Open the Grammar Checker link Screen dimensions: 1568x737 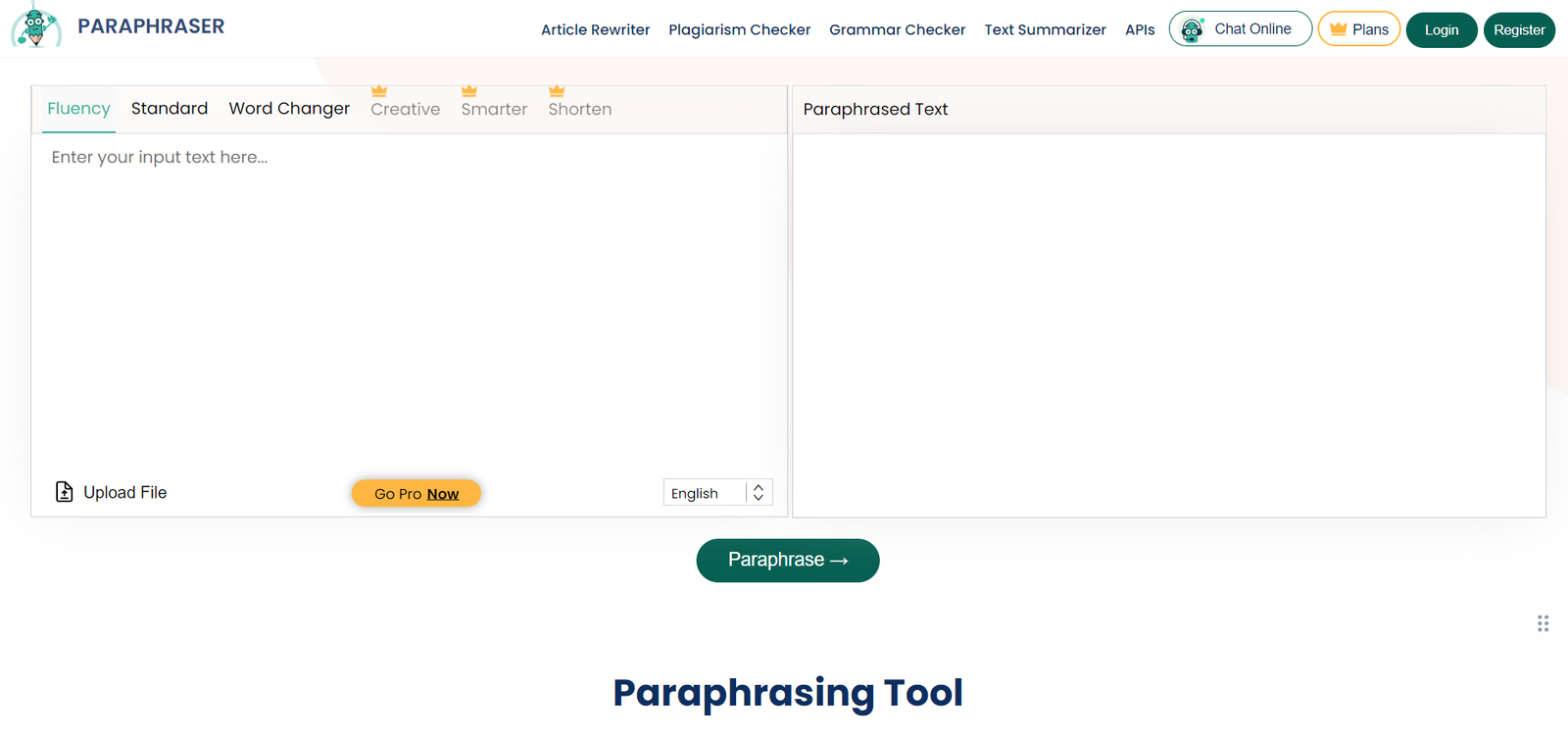click(898, 30)
